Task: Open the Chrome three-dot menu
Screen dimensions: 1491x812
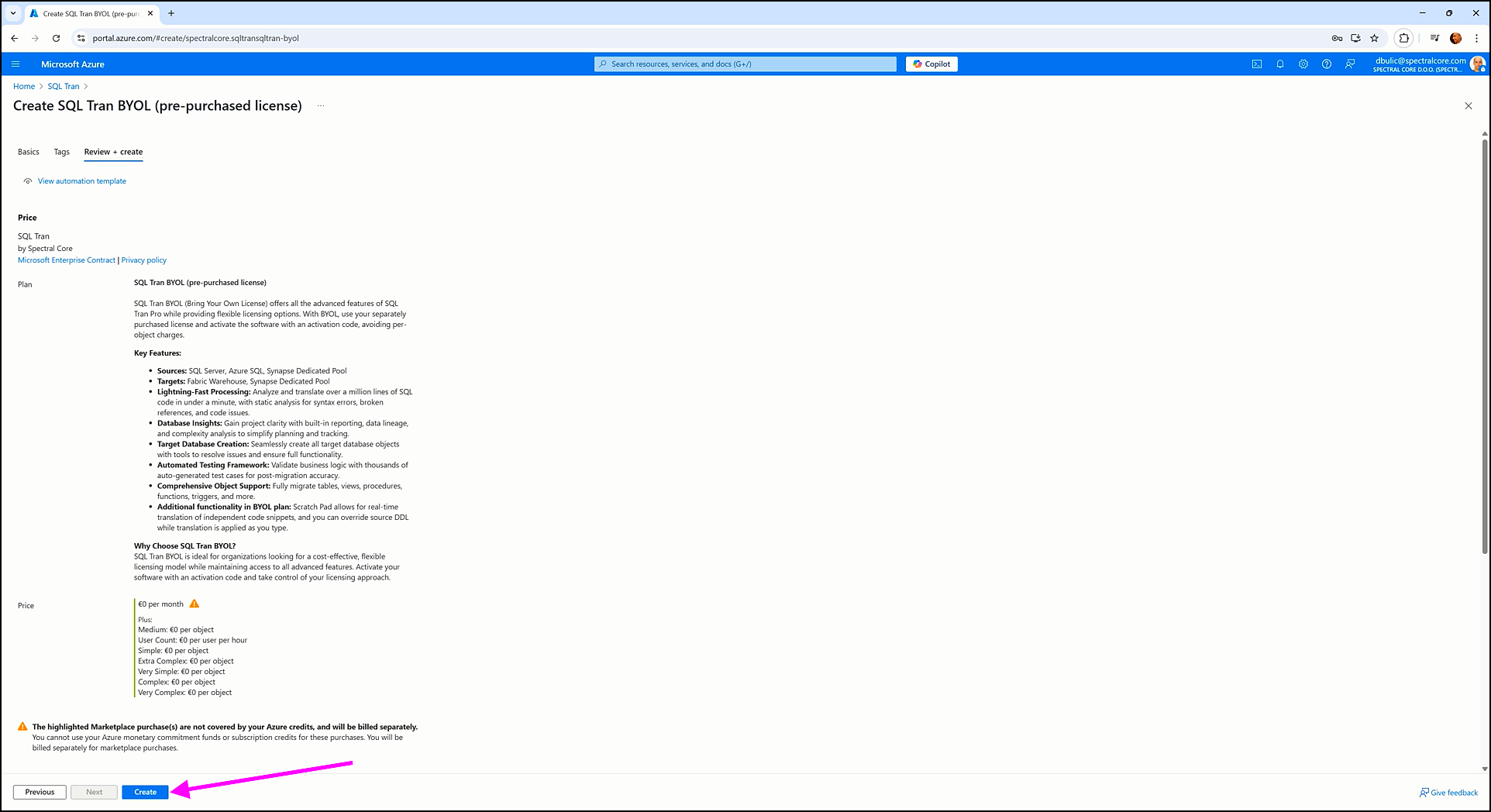Action: (x=1476, y=38)
